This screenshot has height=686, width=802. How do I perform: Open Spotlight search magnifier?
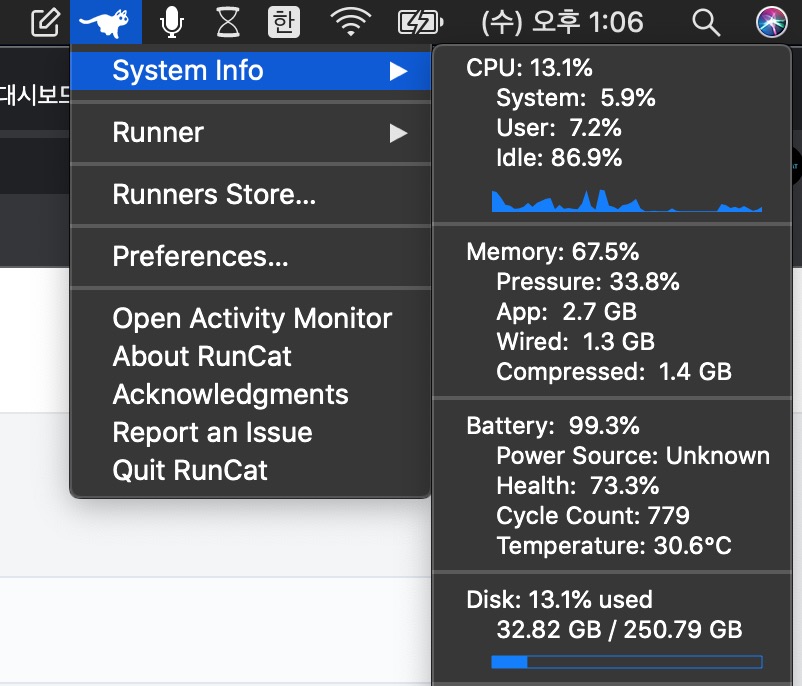(706, 23)
